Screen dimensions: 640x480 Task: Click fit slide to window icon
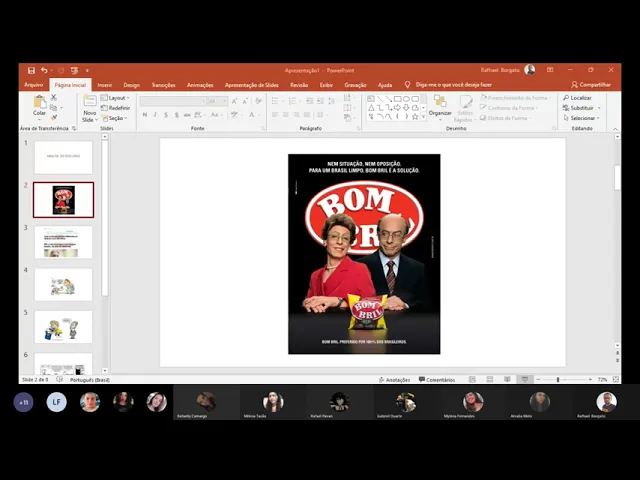coord(616,380)
